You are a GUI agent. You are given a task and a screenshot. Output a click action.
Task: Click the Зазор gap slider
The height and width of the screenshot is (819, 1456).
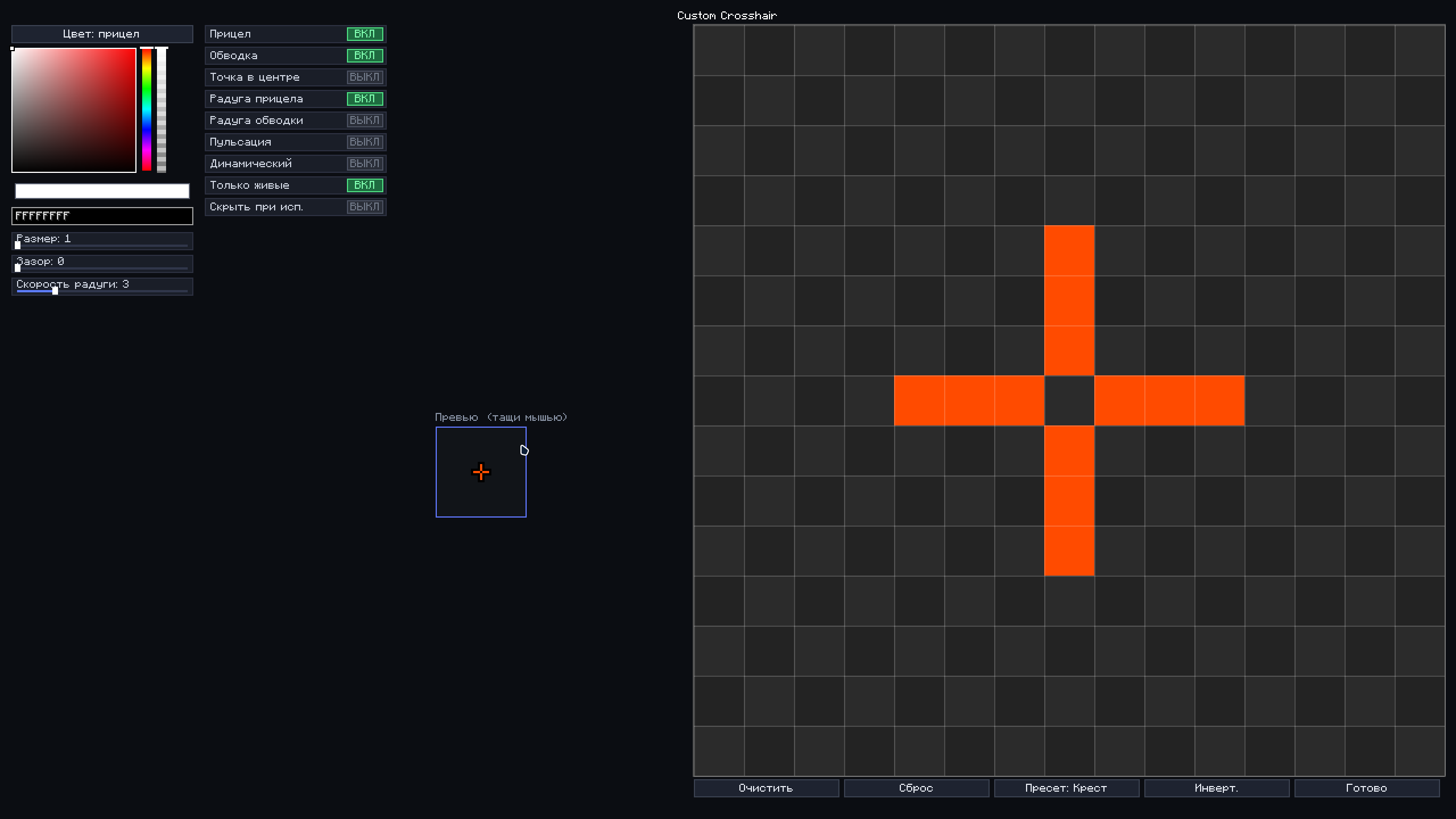102,264
